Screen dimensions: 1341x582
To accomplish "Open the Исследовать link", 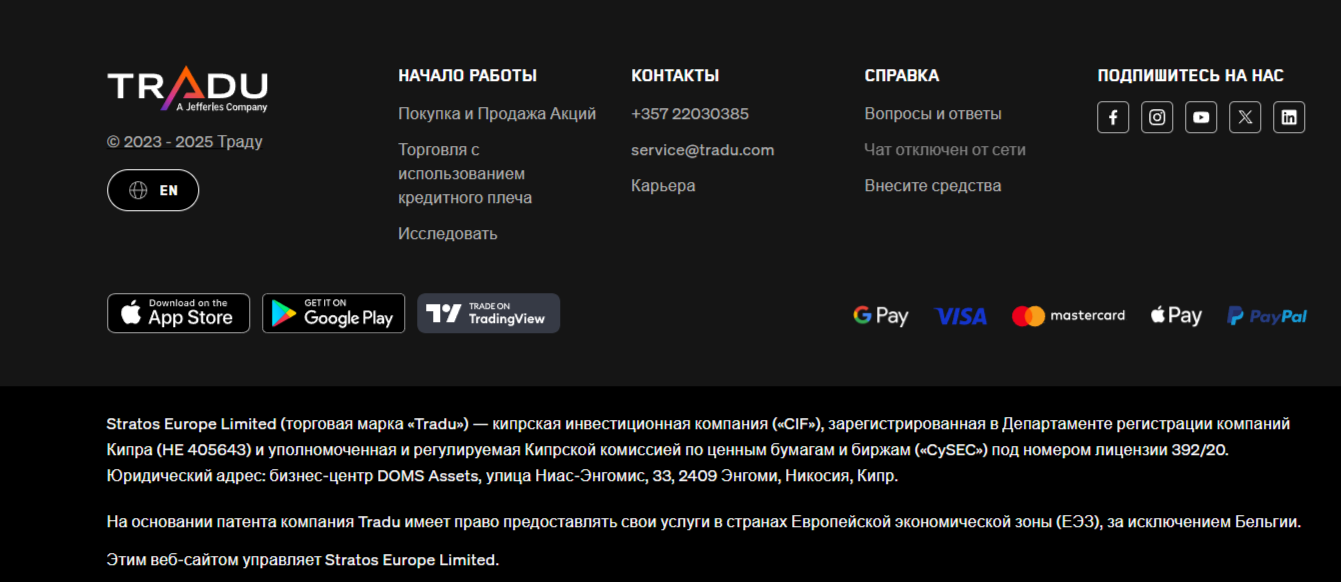I will click(x=448, y=234).
